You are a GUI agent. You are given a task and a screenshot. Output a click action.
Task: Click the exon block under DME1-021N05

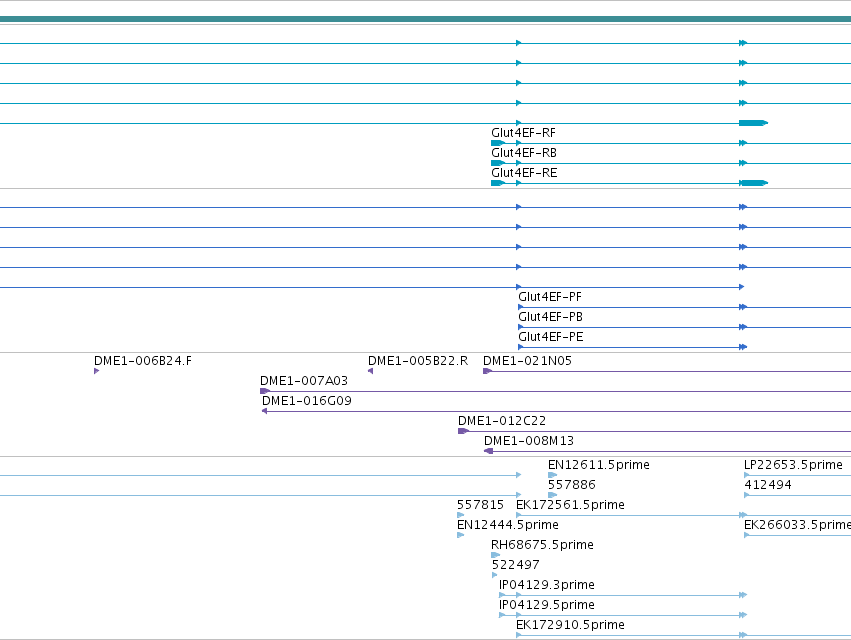pos(487,371)
